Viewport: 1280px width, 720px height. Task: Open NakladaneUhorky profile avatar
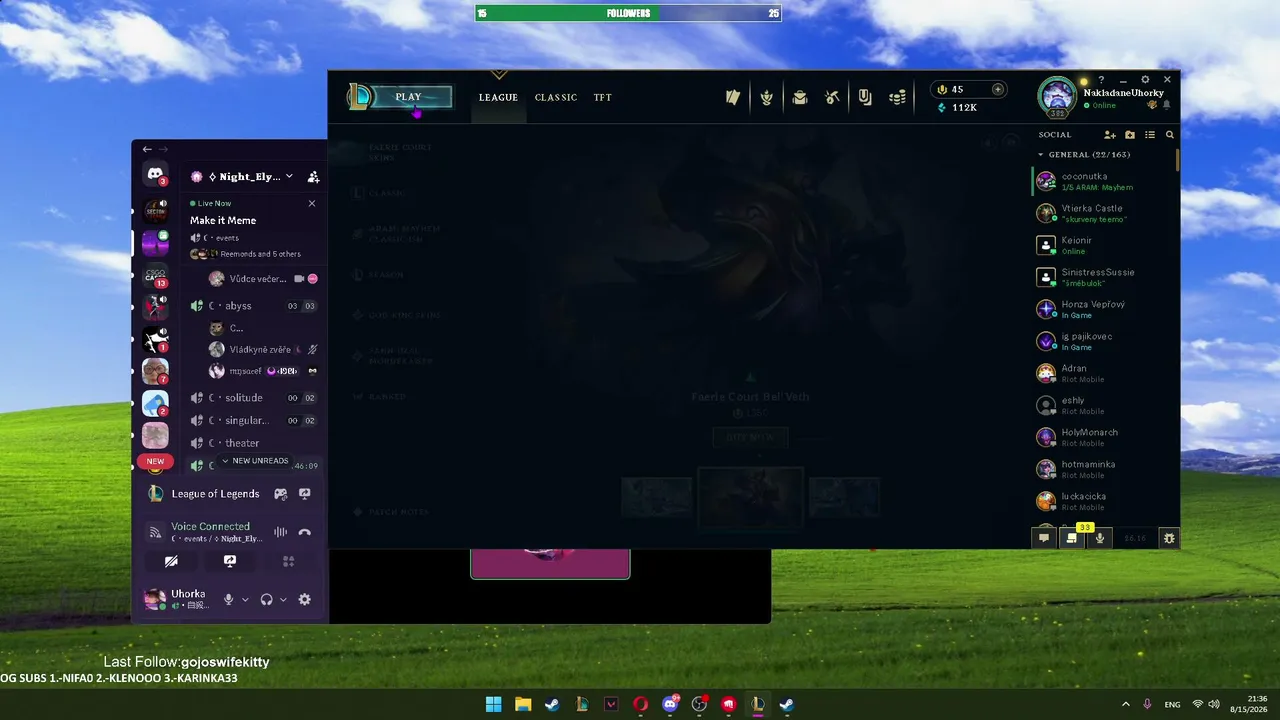tap(1057, 96)
